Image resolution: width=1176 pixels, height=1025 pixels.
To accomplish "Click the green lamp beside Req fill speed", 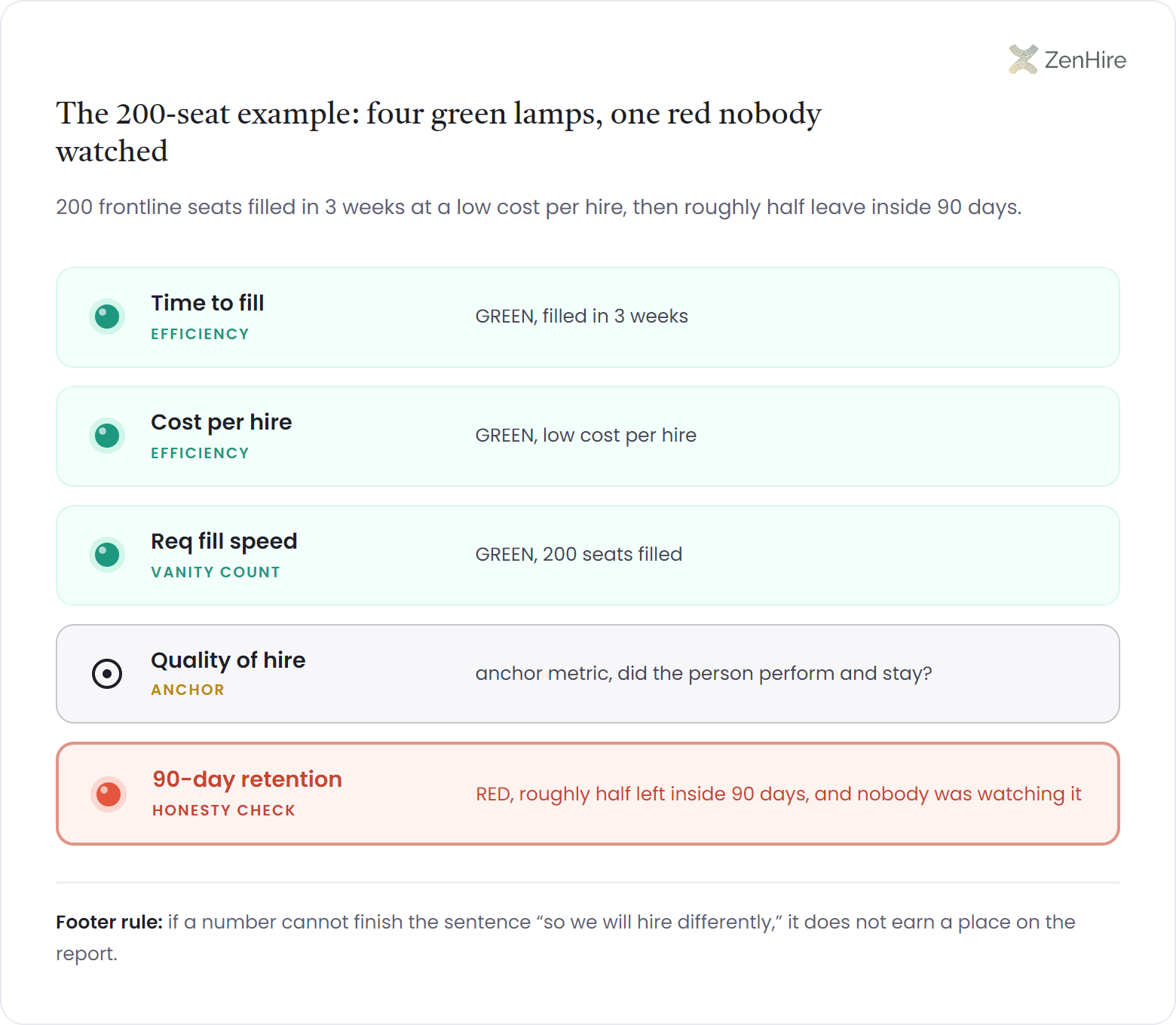I will (x=107, y=555).
